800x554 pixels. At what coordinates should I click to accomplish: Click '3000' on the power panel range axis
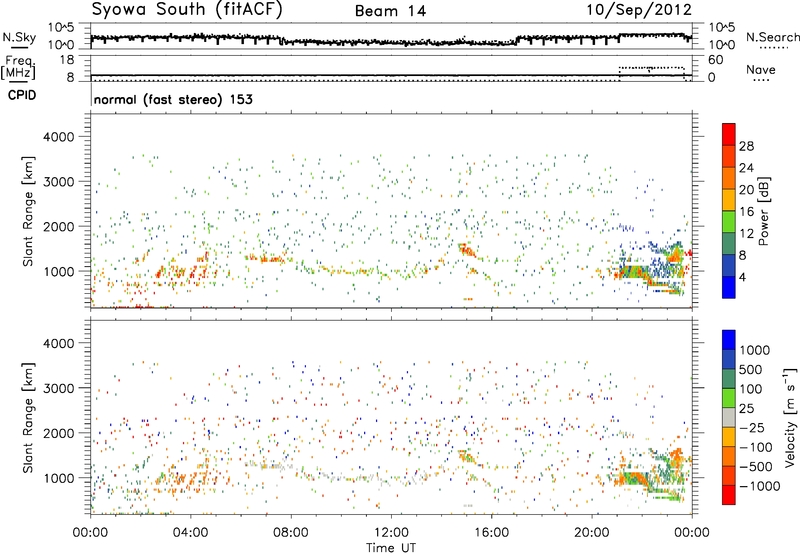tap(59, 182)
